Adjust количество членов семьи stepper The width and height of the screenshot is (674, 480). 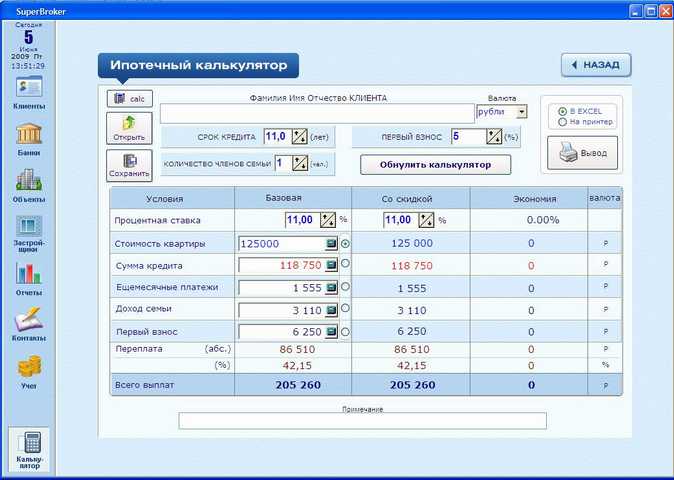[x=300, y=164]
